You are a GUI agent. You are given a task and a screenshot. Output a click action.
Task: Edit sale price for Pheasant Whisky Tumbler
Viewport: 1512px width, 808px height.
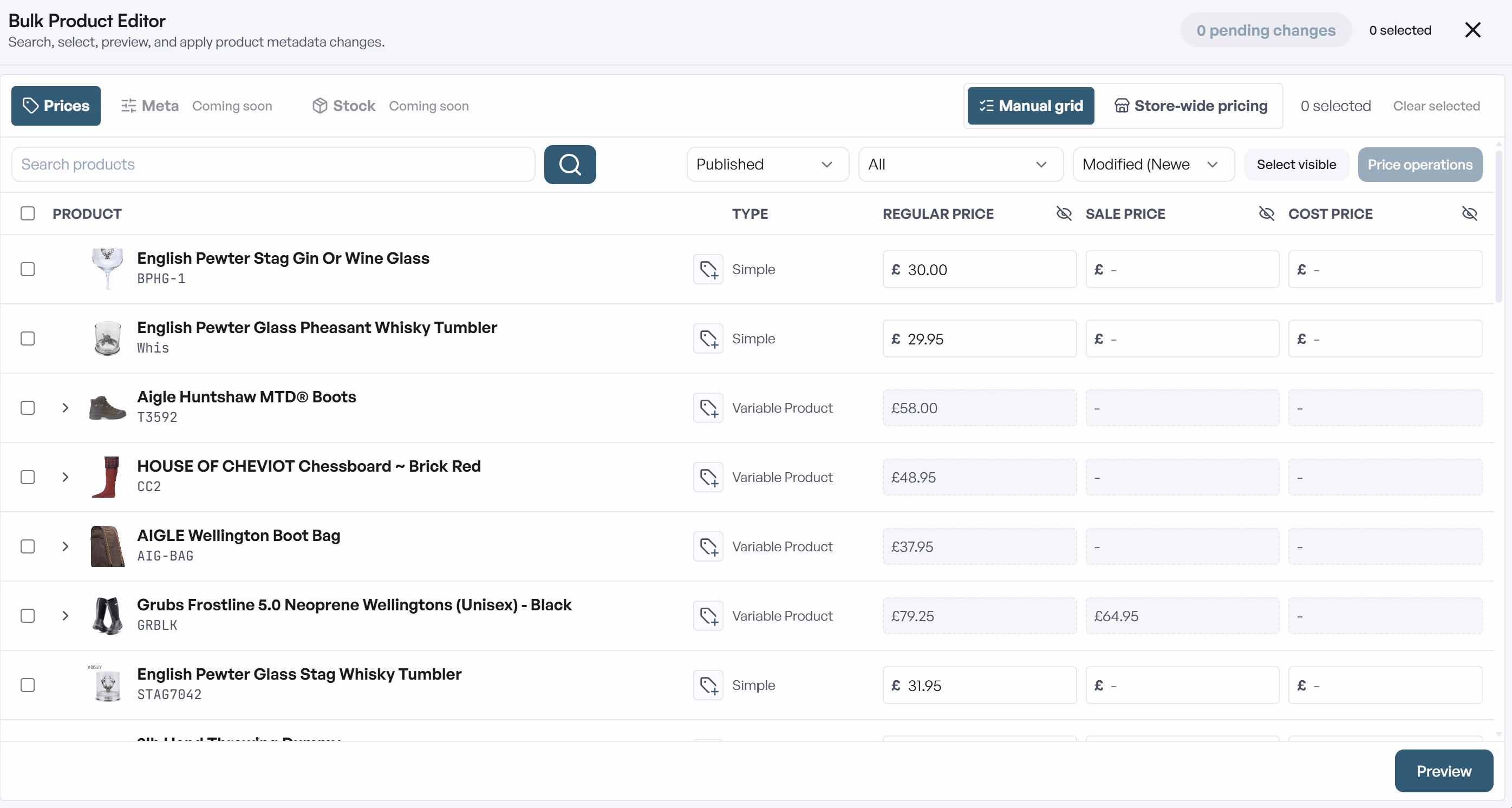coord(1182,338)
